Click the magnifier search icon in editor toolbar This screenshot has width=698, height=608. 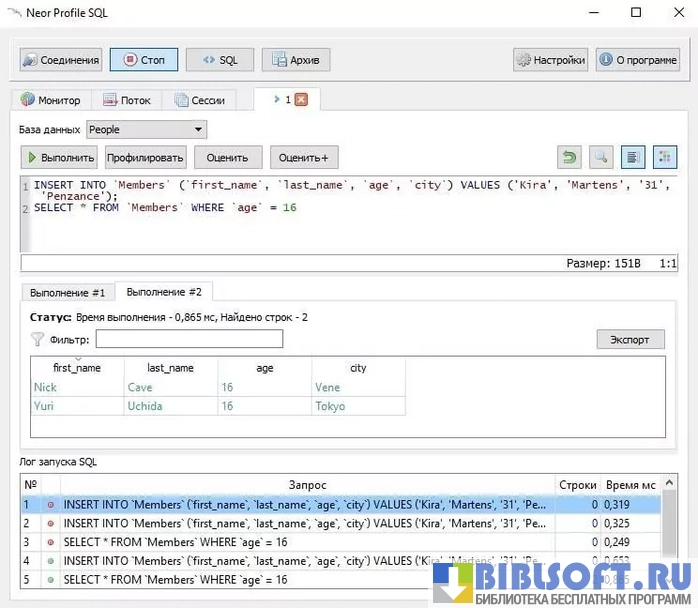(x=600, y=157)
